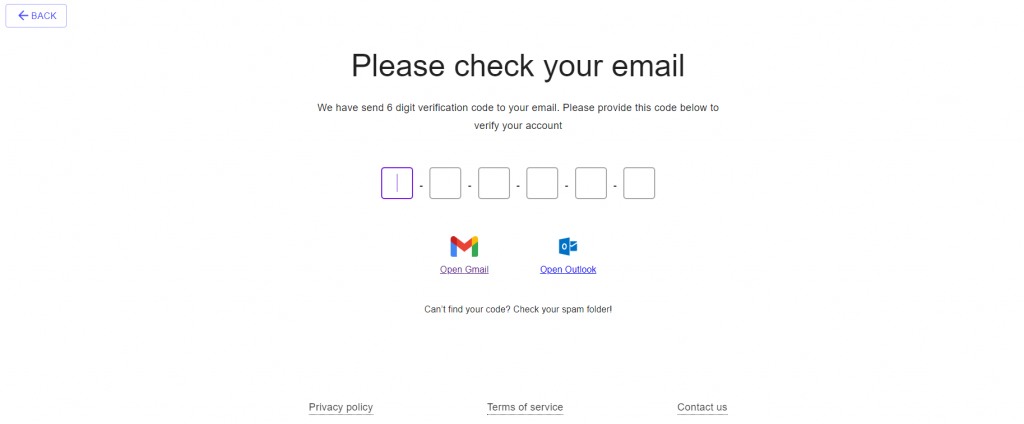Select the second verification code digit box

click(x=445, y=183)
